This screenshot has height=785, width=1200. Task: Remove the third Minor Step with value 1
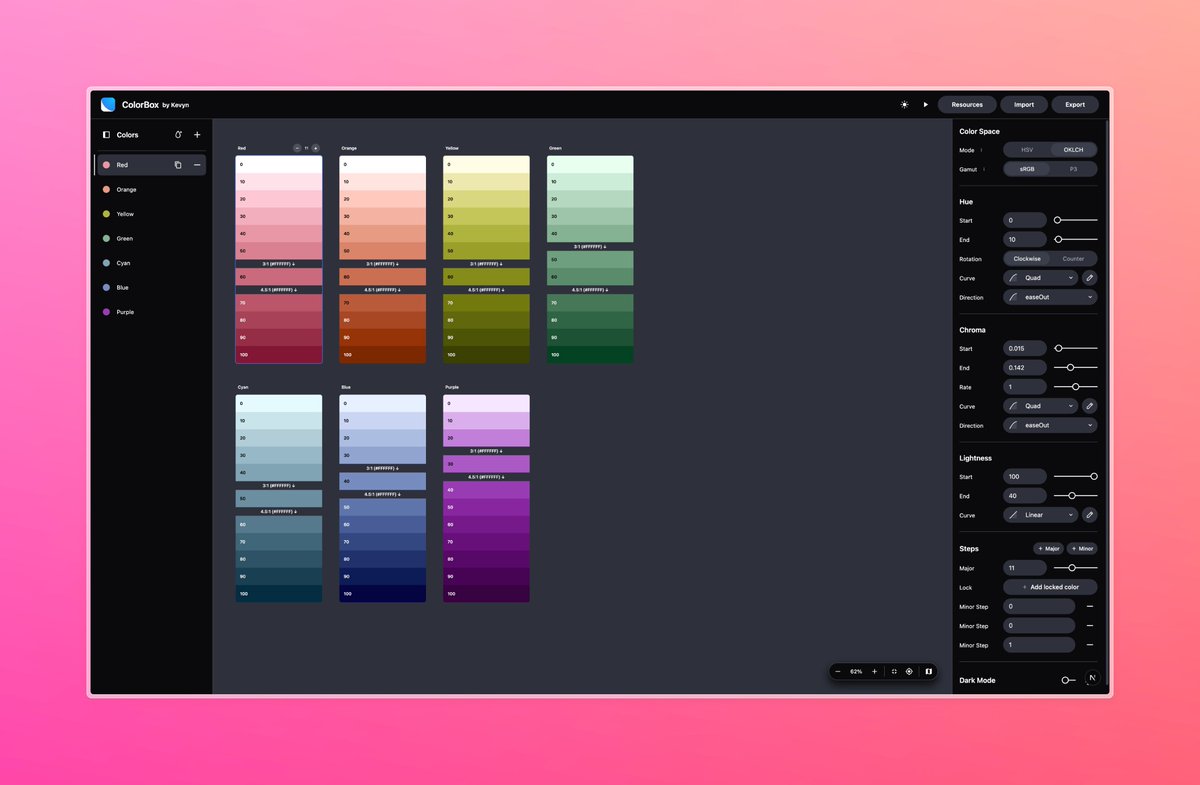click(x=1090, y=645)
